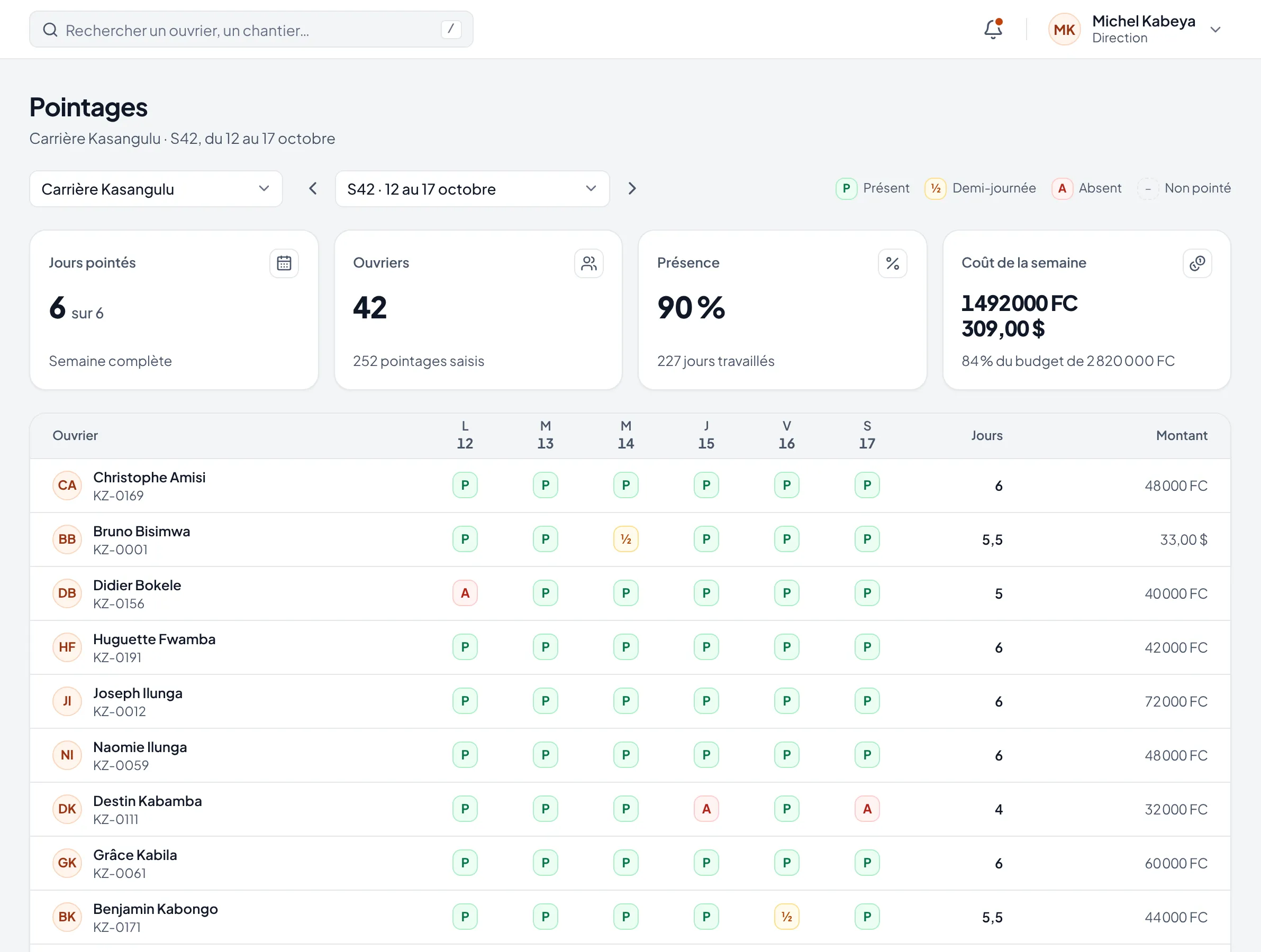Click Joseph Ilunga's JI avatar
1261x952 pixels.
coord(67,701)
